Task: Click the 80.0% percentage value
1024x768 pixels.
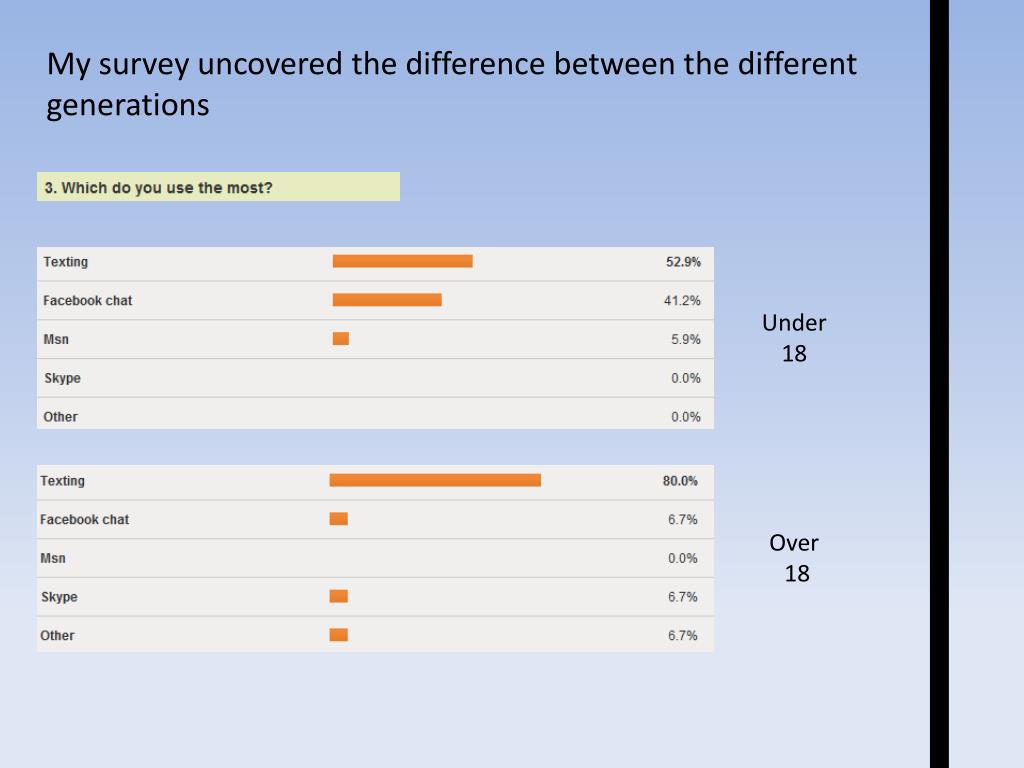Action: (680, 481)
